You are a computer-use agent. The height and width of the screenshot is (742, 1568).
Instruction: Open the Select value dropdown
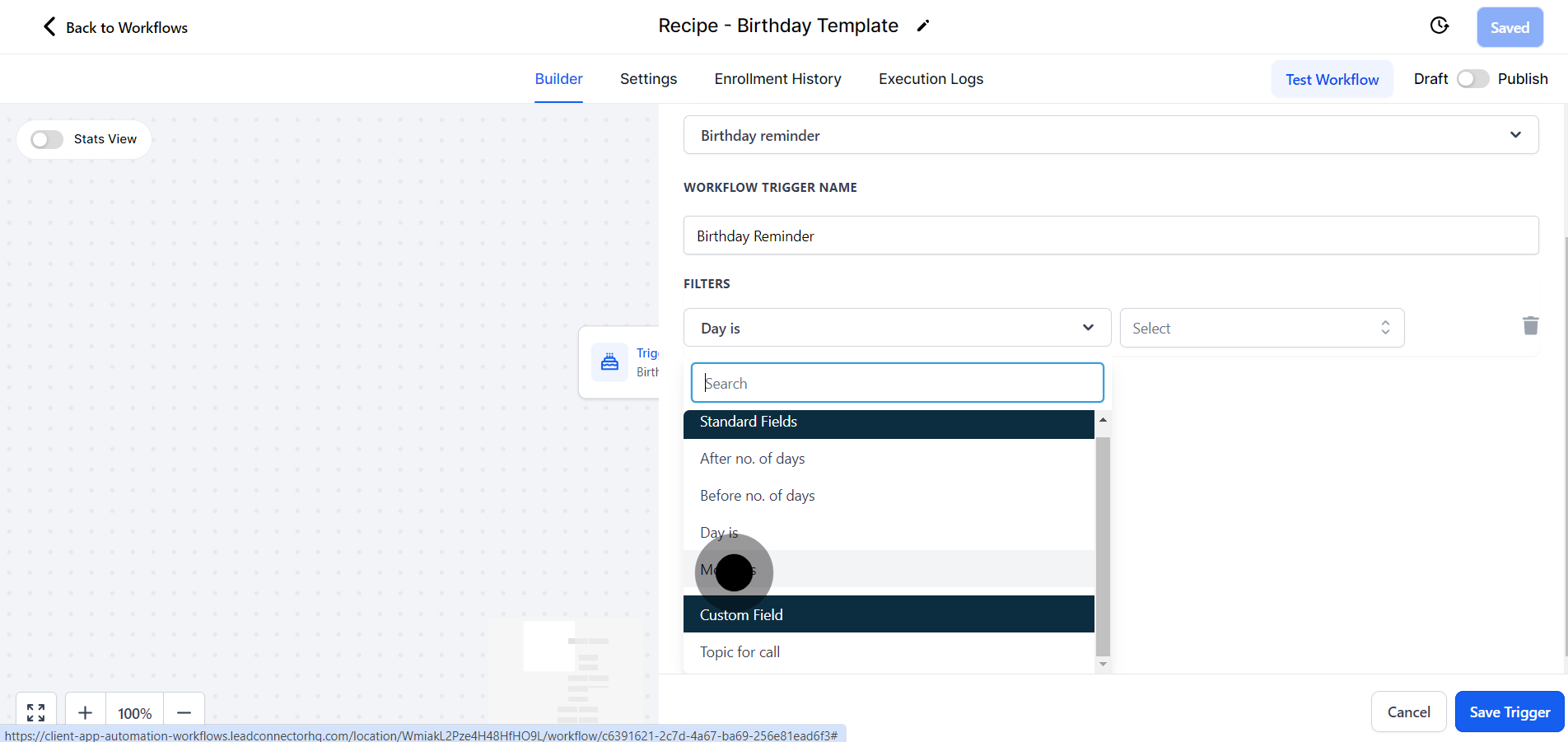pyautogui.click(x=1261, y=328)
